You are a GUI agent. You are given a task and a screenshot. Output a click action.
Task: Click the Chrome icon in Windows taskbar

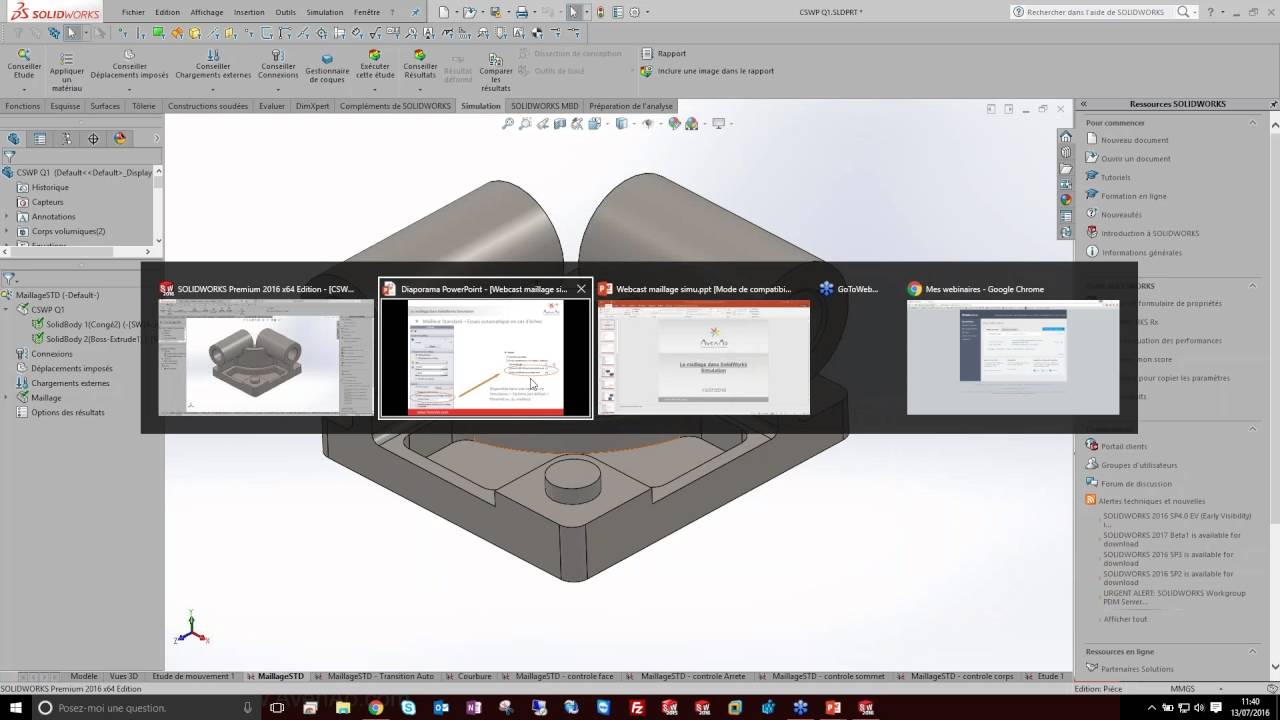pos(375,707)
